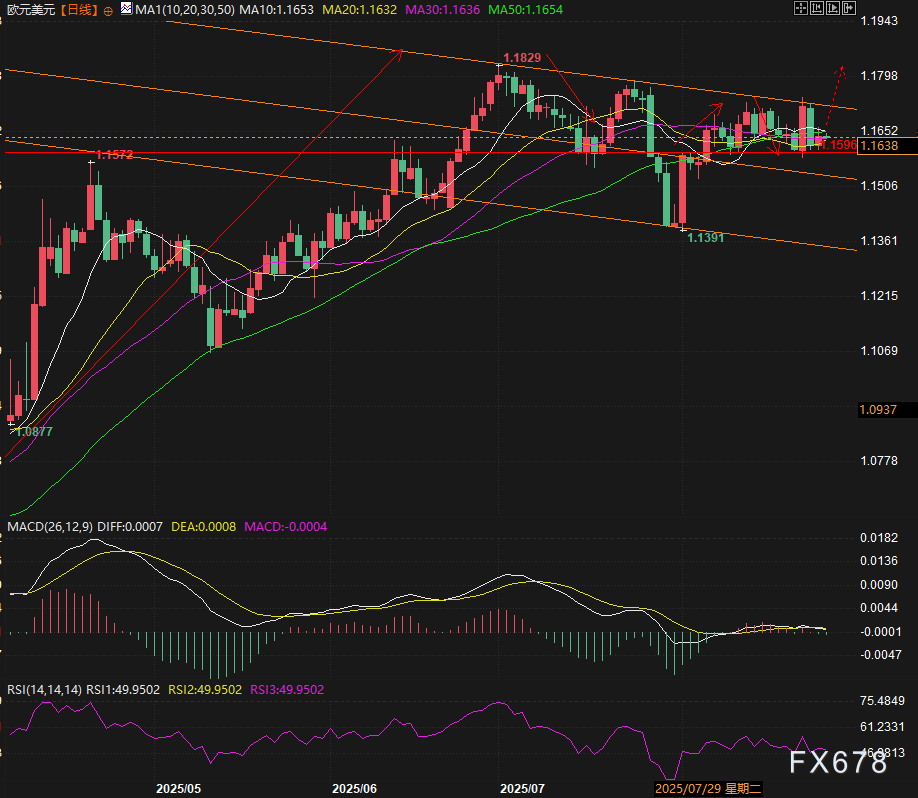
Task: Click the orange circled-plus icon beside 日线
Action: (x=108, y=9)
